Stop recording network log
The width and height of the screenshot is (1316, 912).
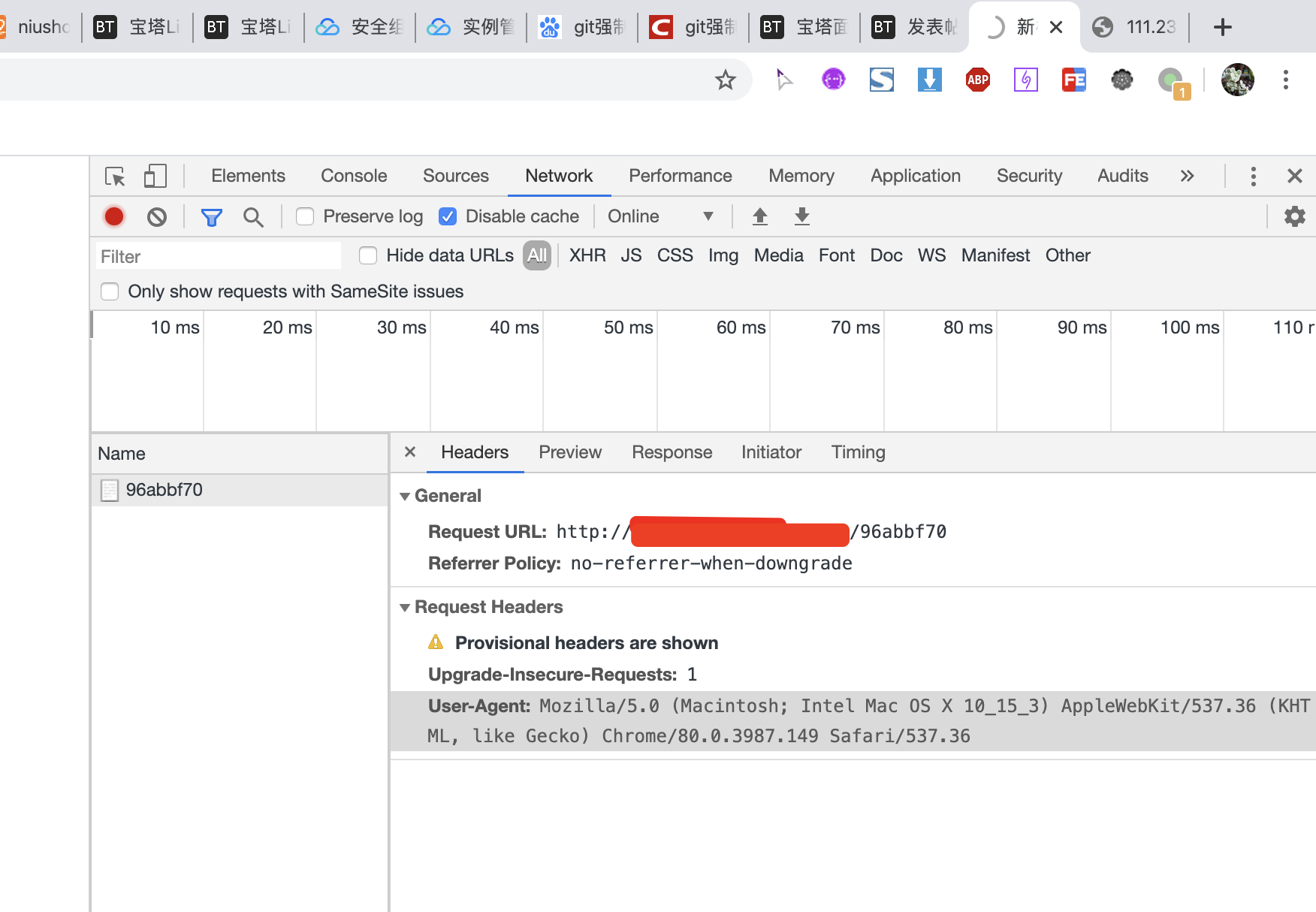pos(114,217)
